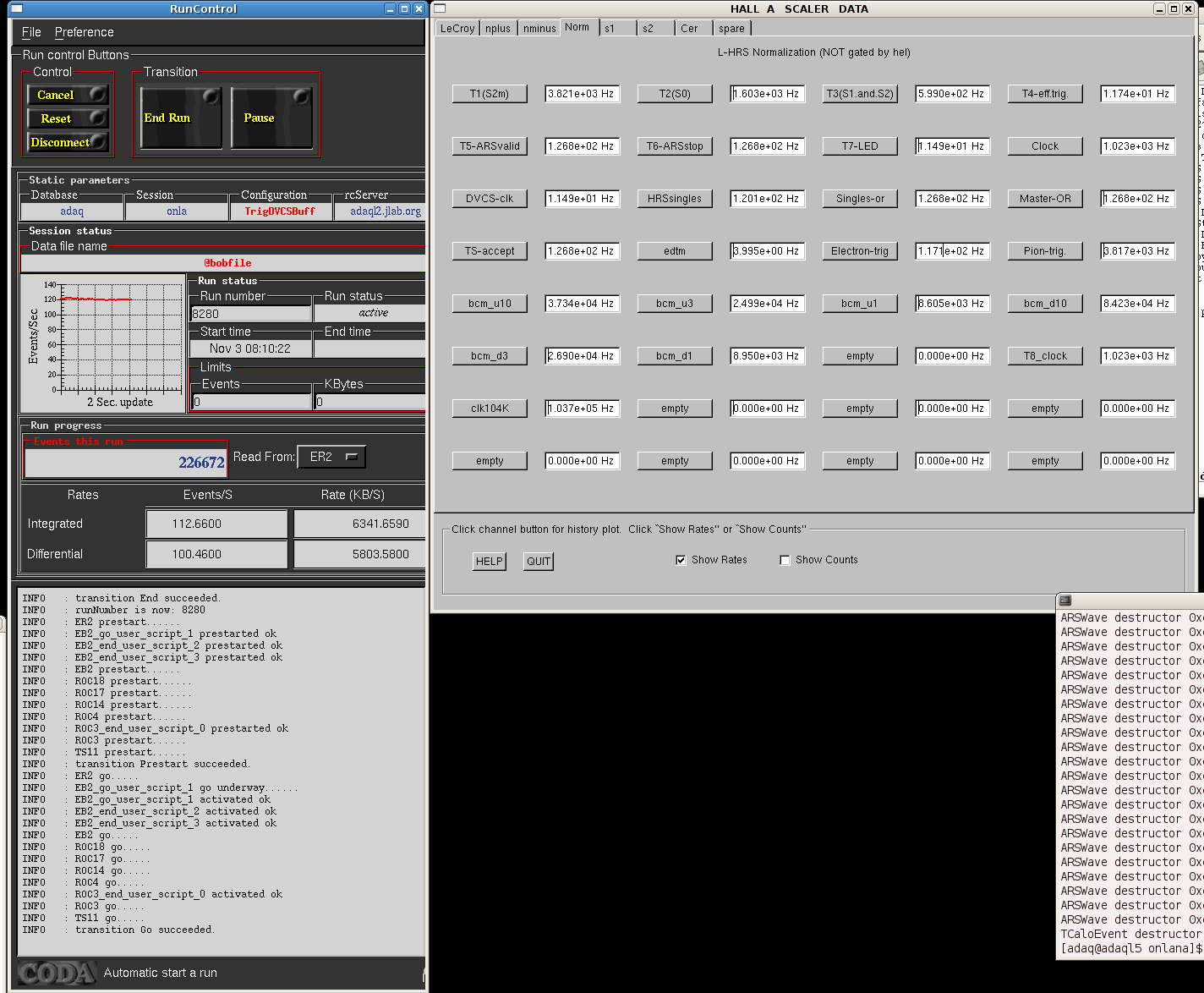The width and height of the screenshot is (1204, 993).
Task: Open Pion-trig. channel history
Action: (x=1045, y=251)
